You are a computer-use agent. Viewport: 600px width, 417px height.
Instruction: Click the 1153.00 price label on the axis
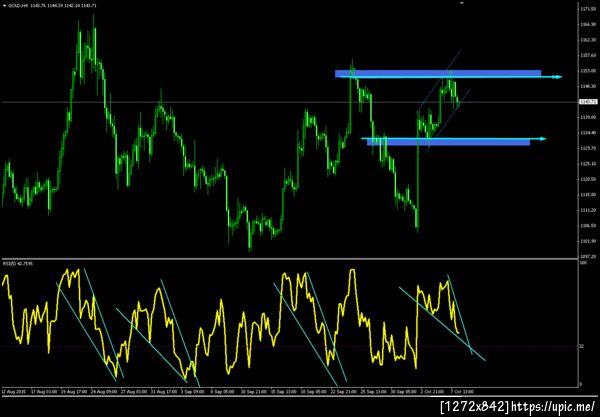tap(587, 71)
